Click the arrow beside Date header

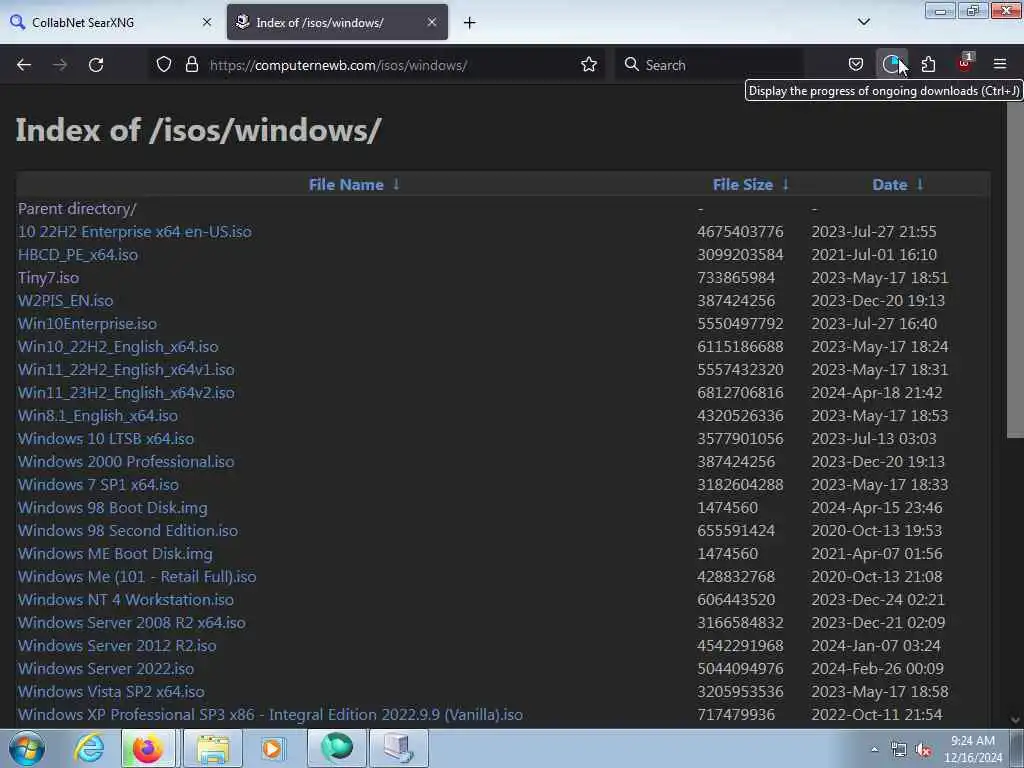point(920,184)
